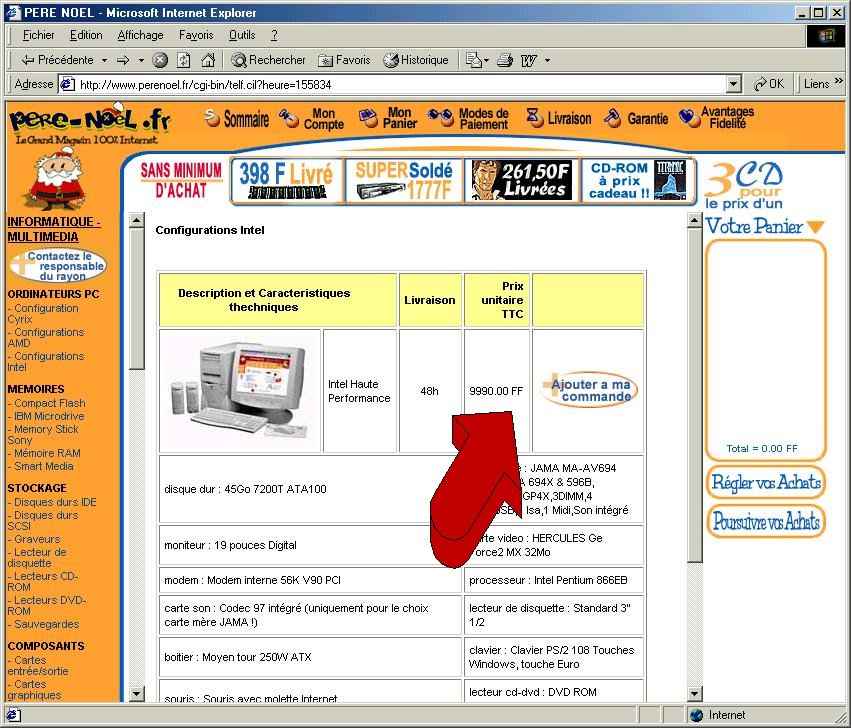This screenshot has height=728, width=851.
Task: Click the main frame scroll up arrow
Action: tap(695, 220)
